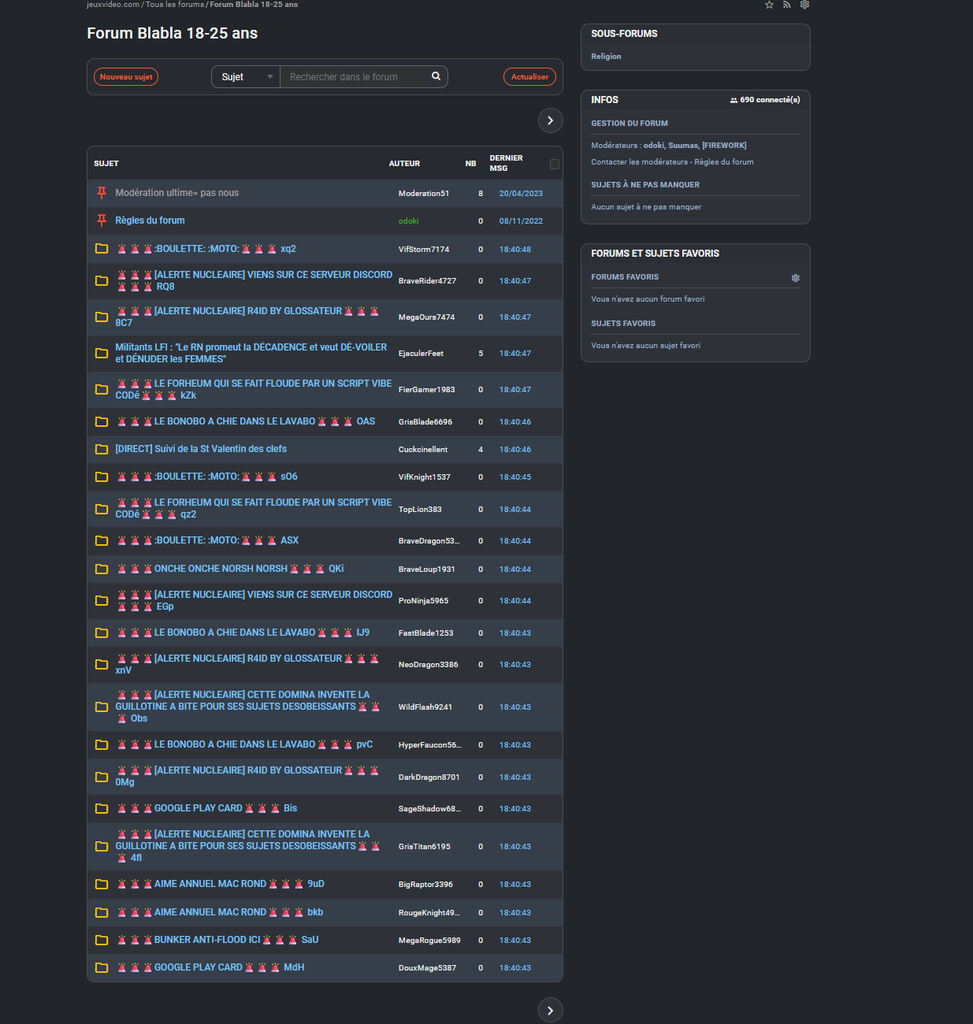This screenshot has height=1024, width=973.
Task: Click the red pin icon beside Règles du forum
Action: coord(101,220)
